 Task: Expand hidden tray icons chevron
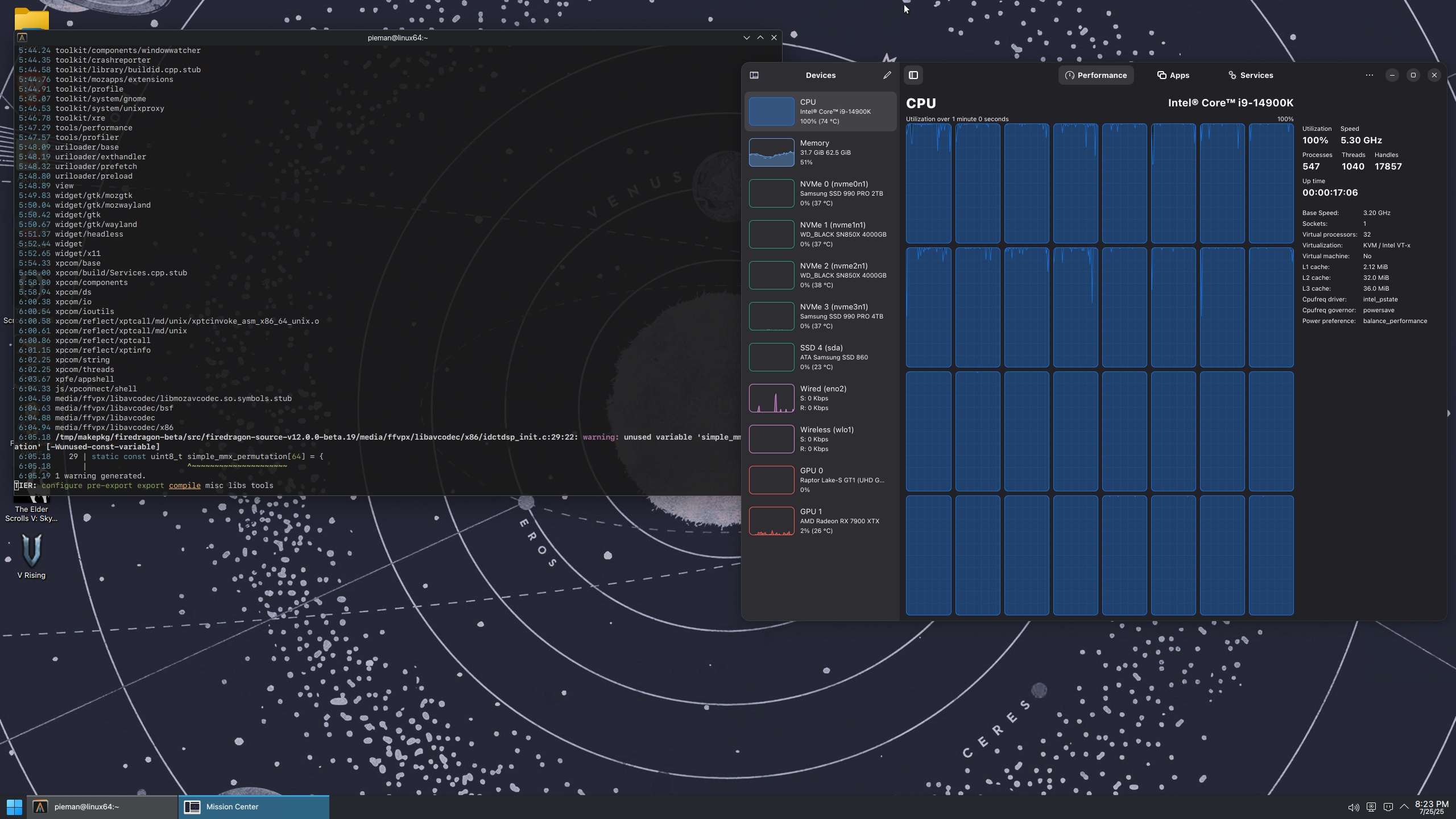pos(1404,806)
